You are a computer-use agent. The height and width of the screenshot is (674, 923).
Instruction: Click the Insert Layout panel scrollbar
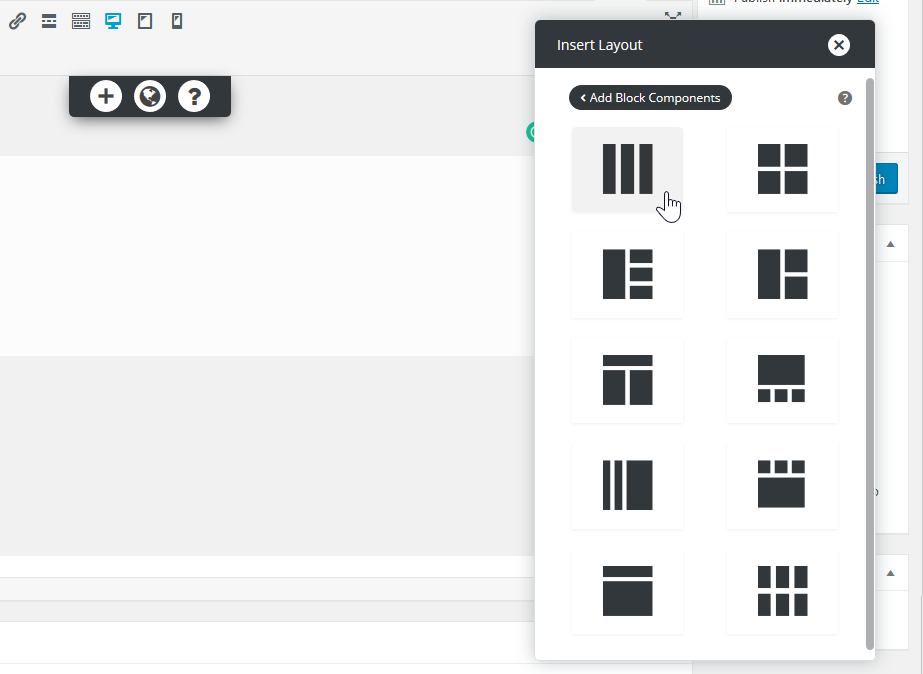coord(870,364)
